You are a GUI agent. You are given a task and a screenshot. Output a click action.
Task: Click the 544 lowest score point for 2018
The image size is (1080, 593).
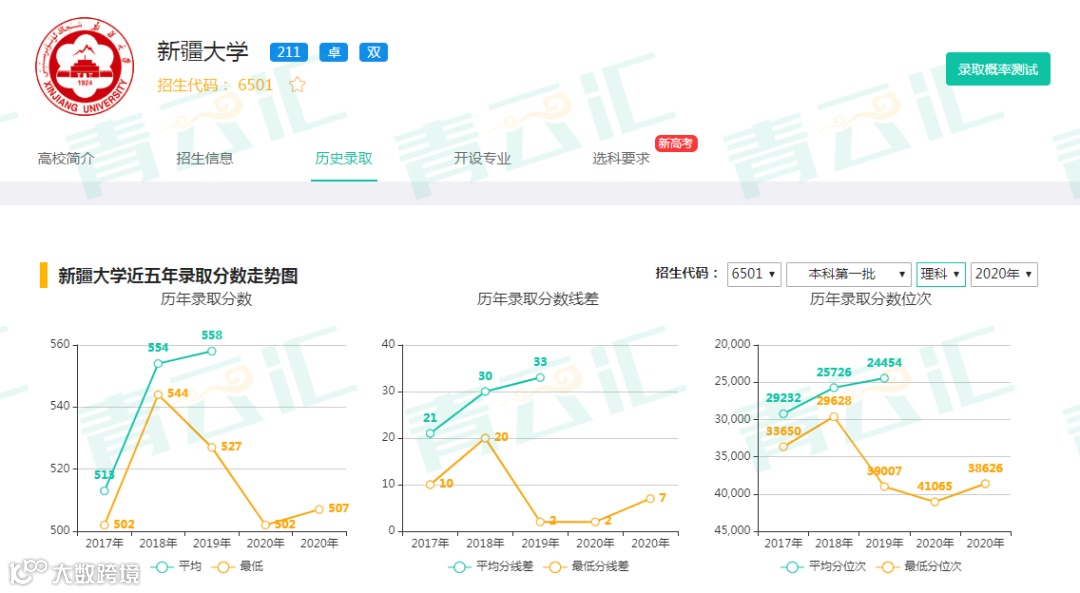coord(158,395)
